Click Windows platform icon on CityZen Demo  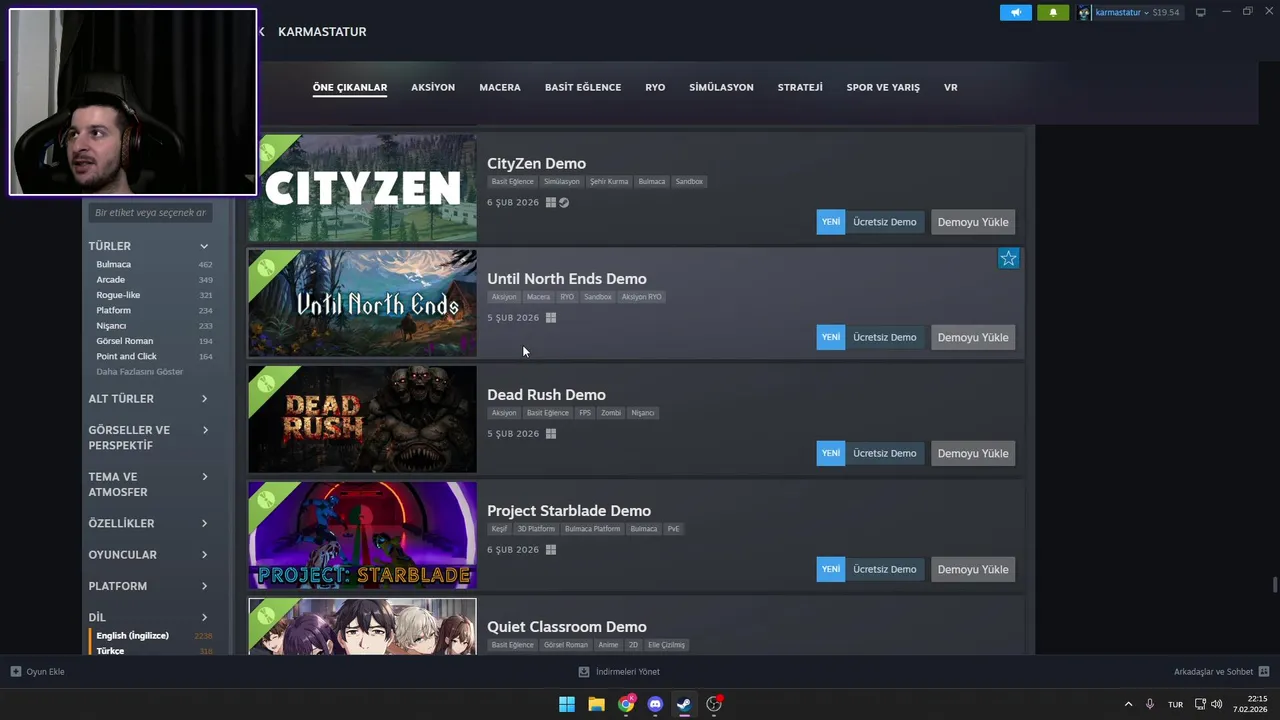coord(550,203)
